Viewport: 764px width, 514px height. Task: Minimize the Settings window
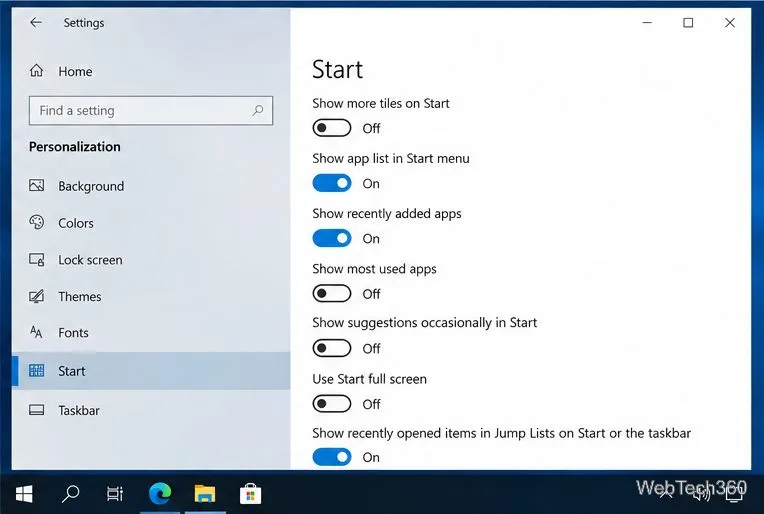point(647,22)
